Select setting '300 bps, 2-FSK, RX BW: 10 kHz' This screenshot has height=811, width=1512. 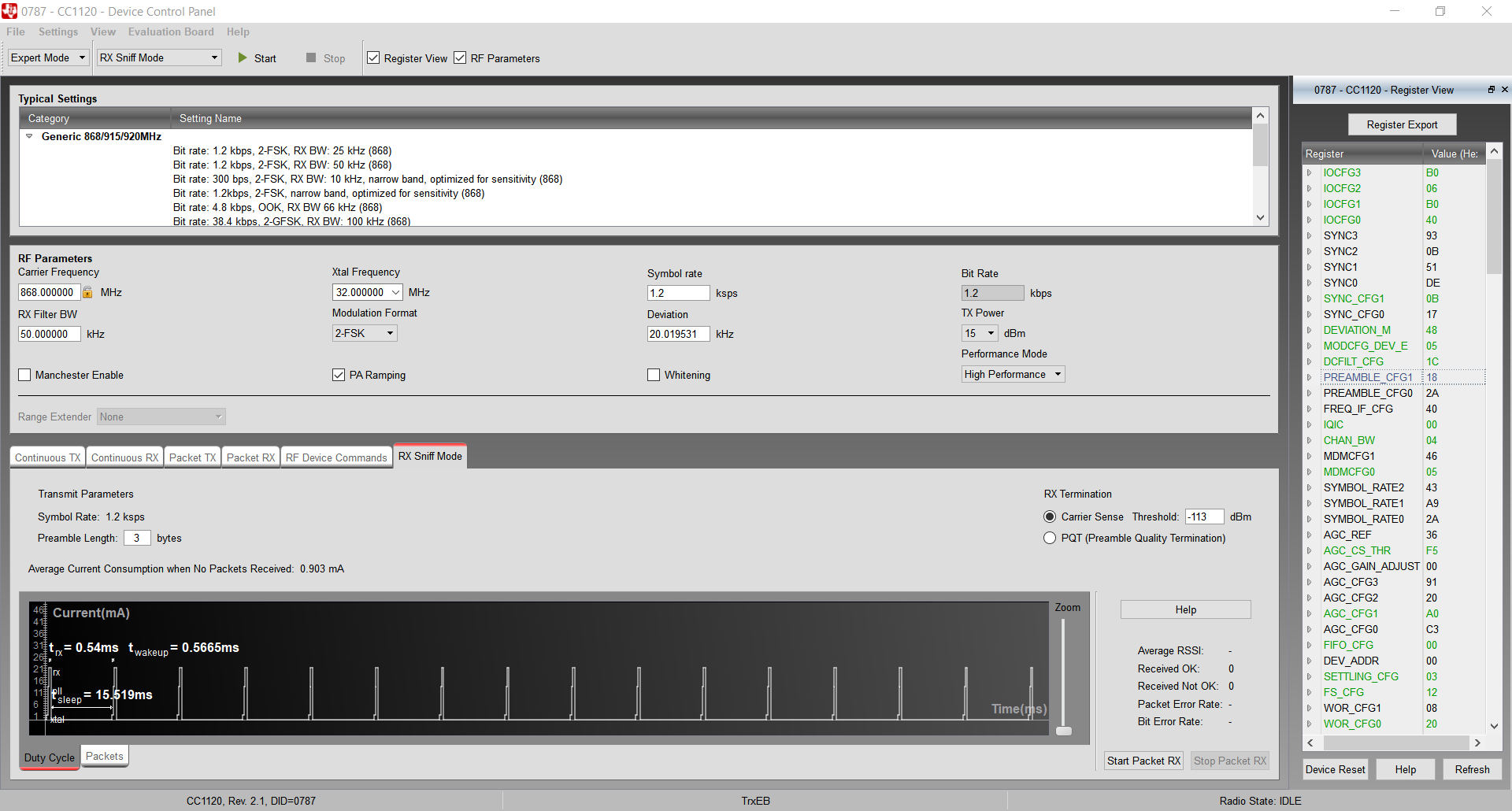tap(368, 179)
